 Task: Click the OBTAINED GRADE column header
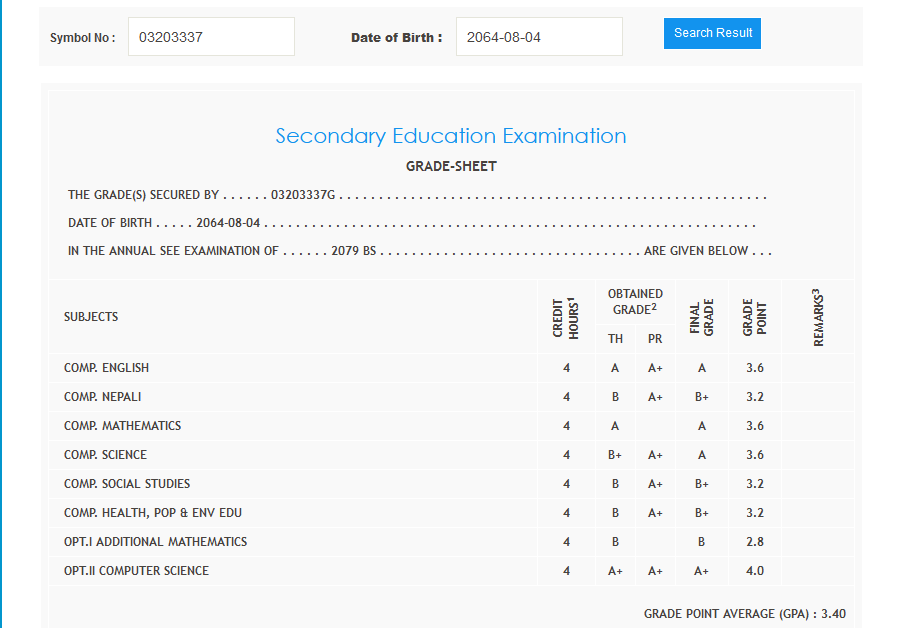point(635,302)
